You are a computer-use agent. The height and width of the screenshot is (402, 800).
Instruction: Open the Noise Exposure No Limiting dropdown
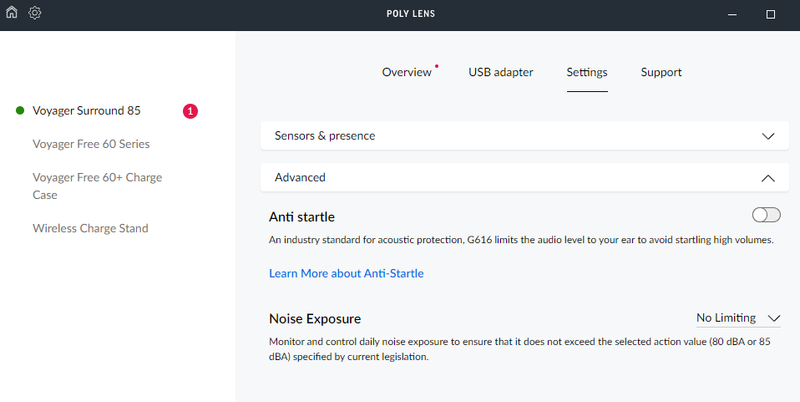[738, 318]
